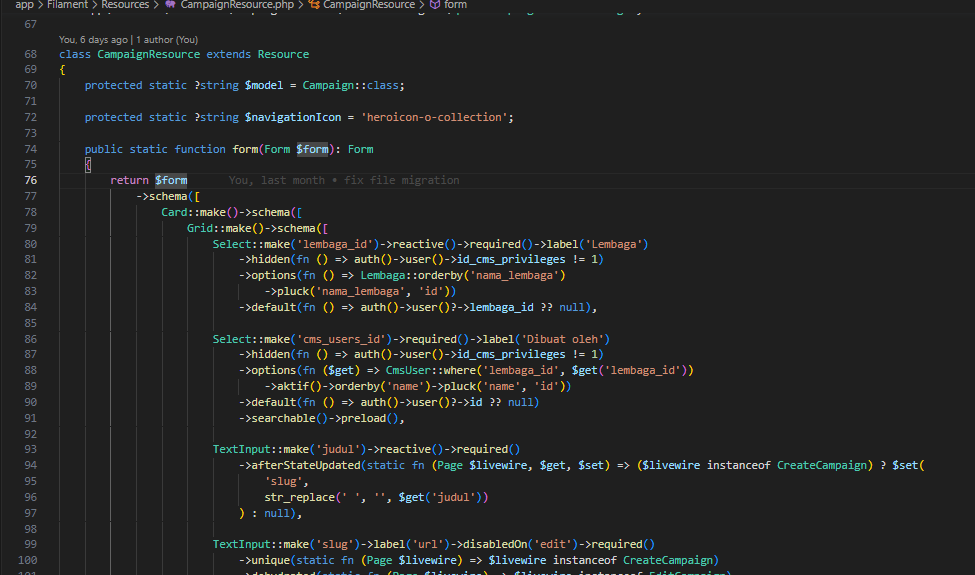This screenshot has height=575, width=975.
Task: Click CreateCampaign on line 94
Action: point(821,466)
